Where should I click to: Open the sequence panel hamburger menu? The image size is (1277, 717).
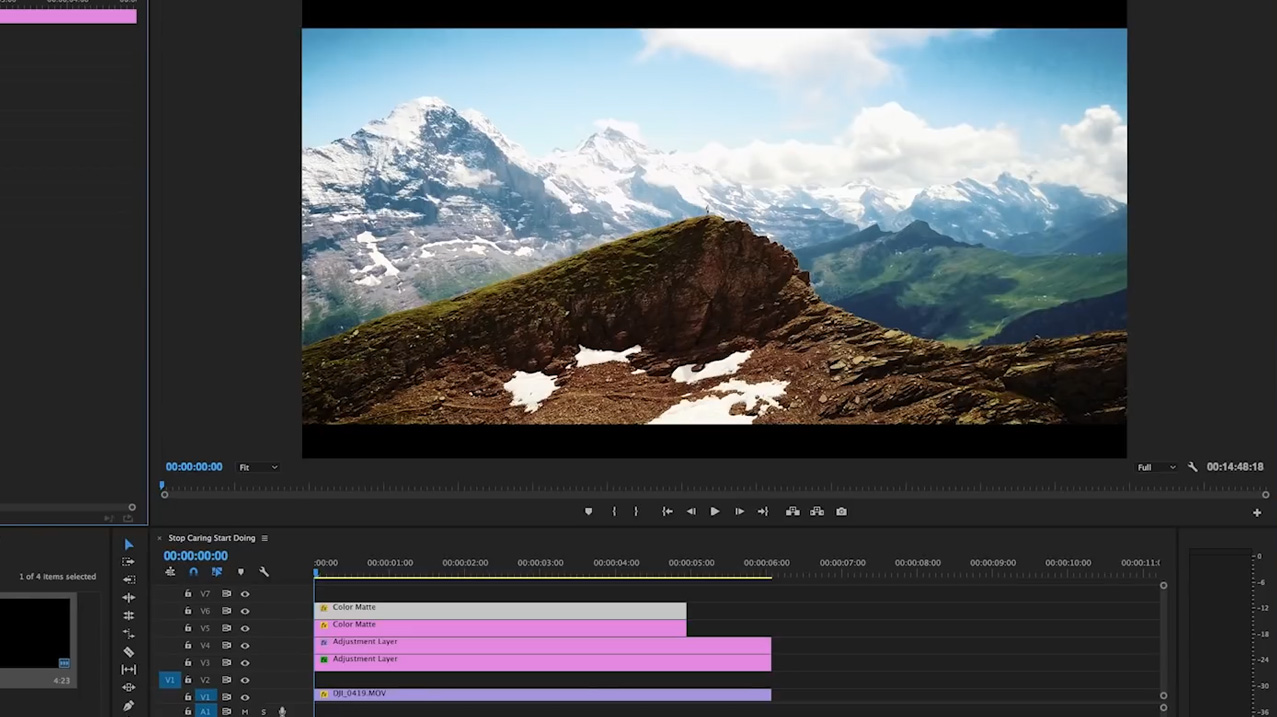point(264,538)
